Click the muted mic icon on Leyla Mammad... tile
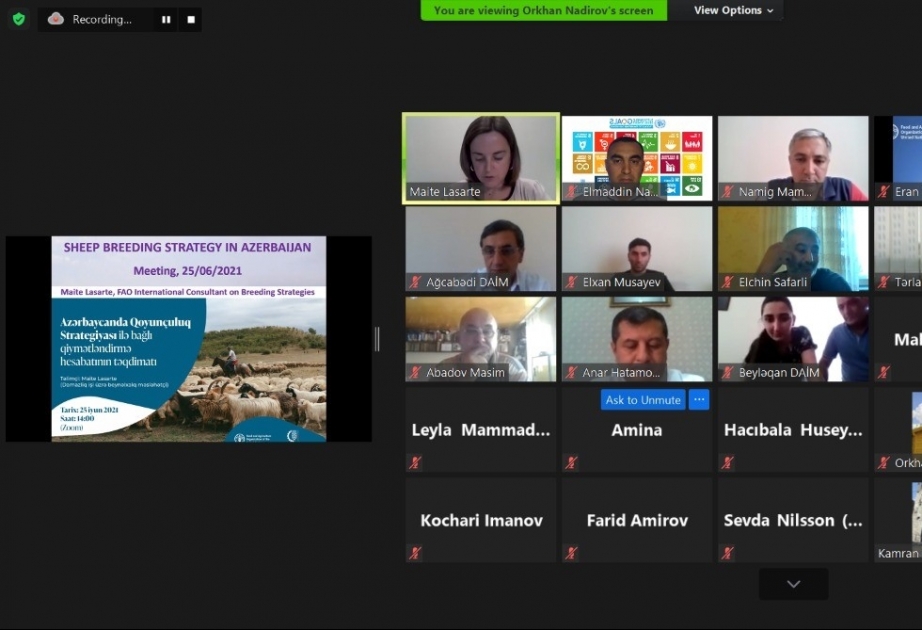922x630 pixels. click(415, 463)
